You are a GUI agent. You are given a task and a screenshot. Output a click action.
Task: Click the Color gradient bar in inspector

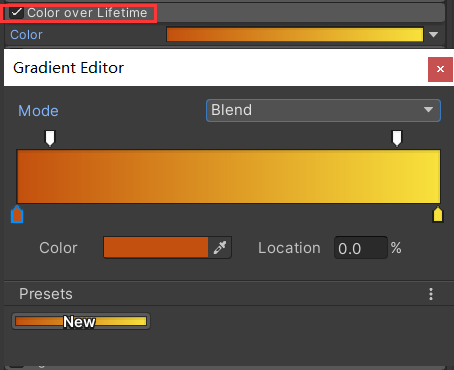tap(295, 35)
